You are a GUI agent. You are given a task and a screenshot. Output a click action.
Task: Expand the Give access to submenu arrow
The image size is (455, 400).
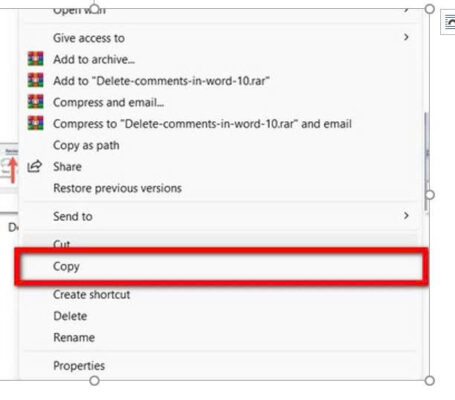(x=406, y=37)
